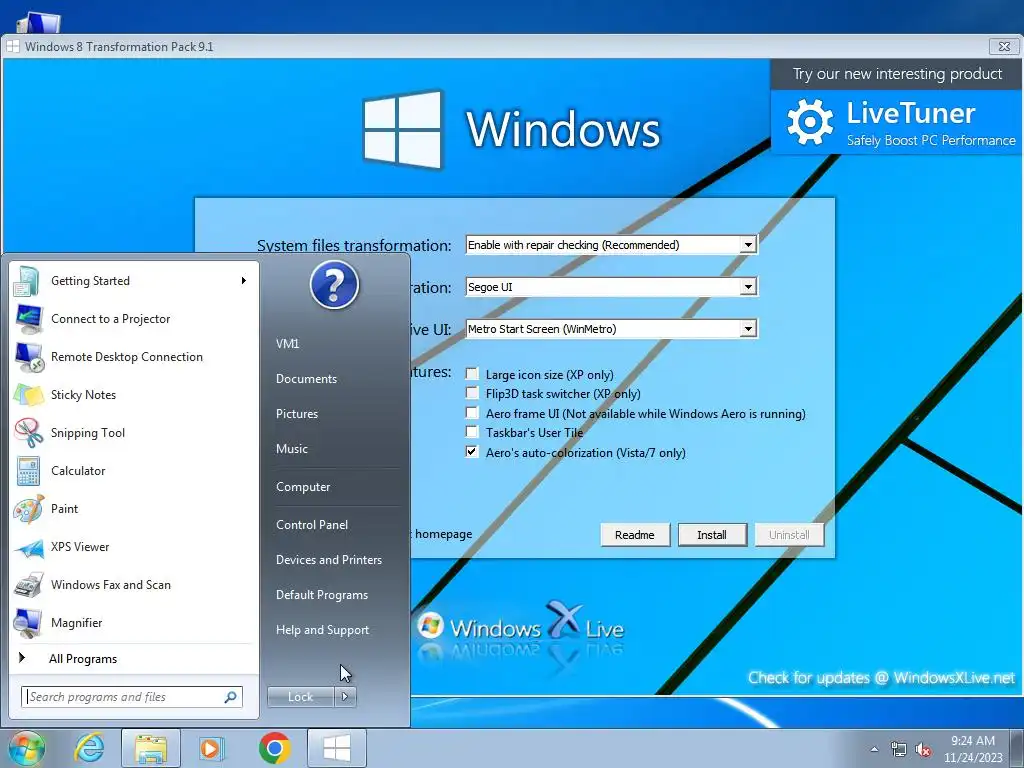Click the network icon in system tray
This screenshot has height=768, width=1024.
point(899,750)
